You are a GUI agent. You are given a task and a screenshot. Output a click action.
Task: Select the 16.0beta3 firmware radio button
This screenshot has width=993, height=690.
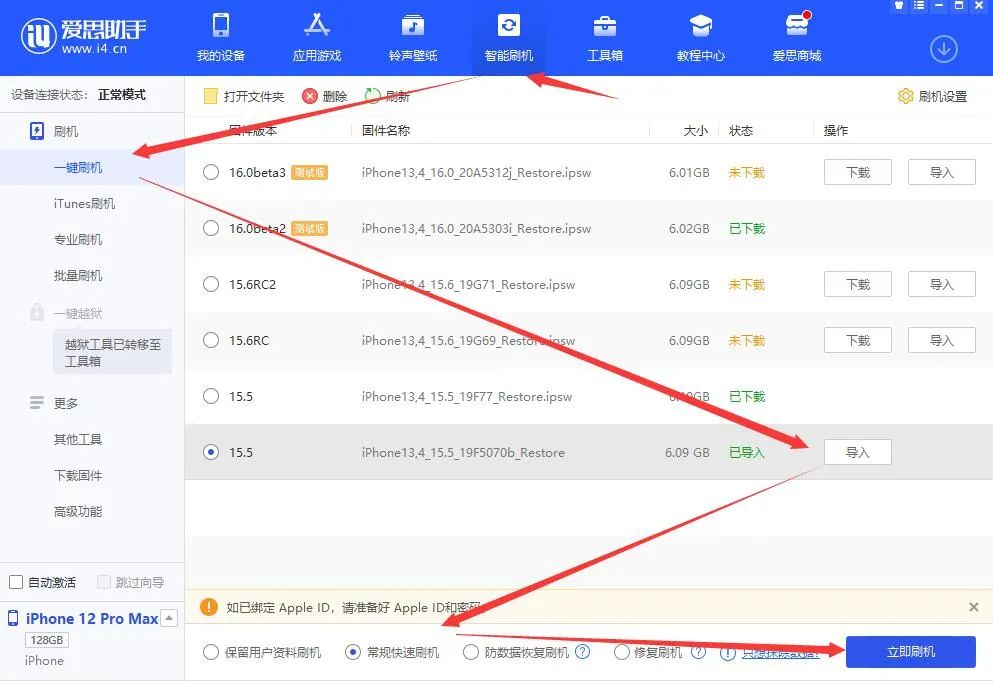(x=211, y=172)
